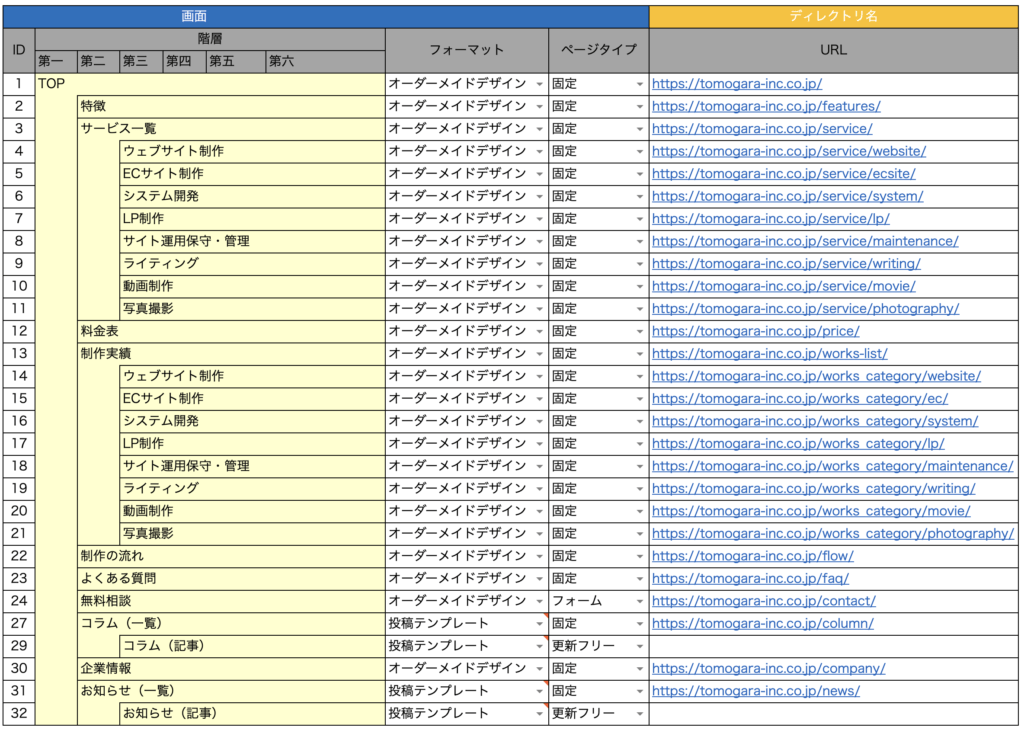This screenshot has height=730, width=1024.
Task: Open page type dropdown in コラム（記事） row
Action: coord(639,646)
